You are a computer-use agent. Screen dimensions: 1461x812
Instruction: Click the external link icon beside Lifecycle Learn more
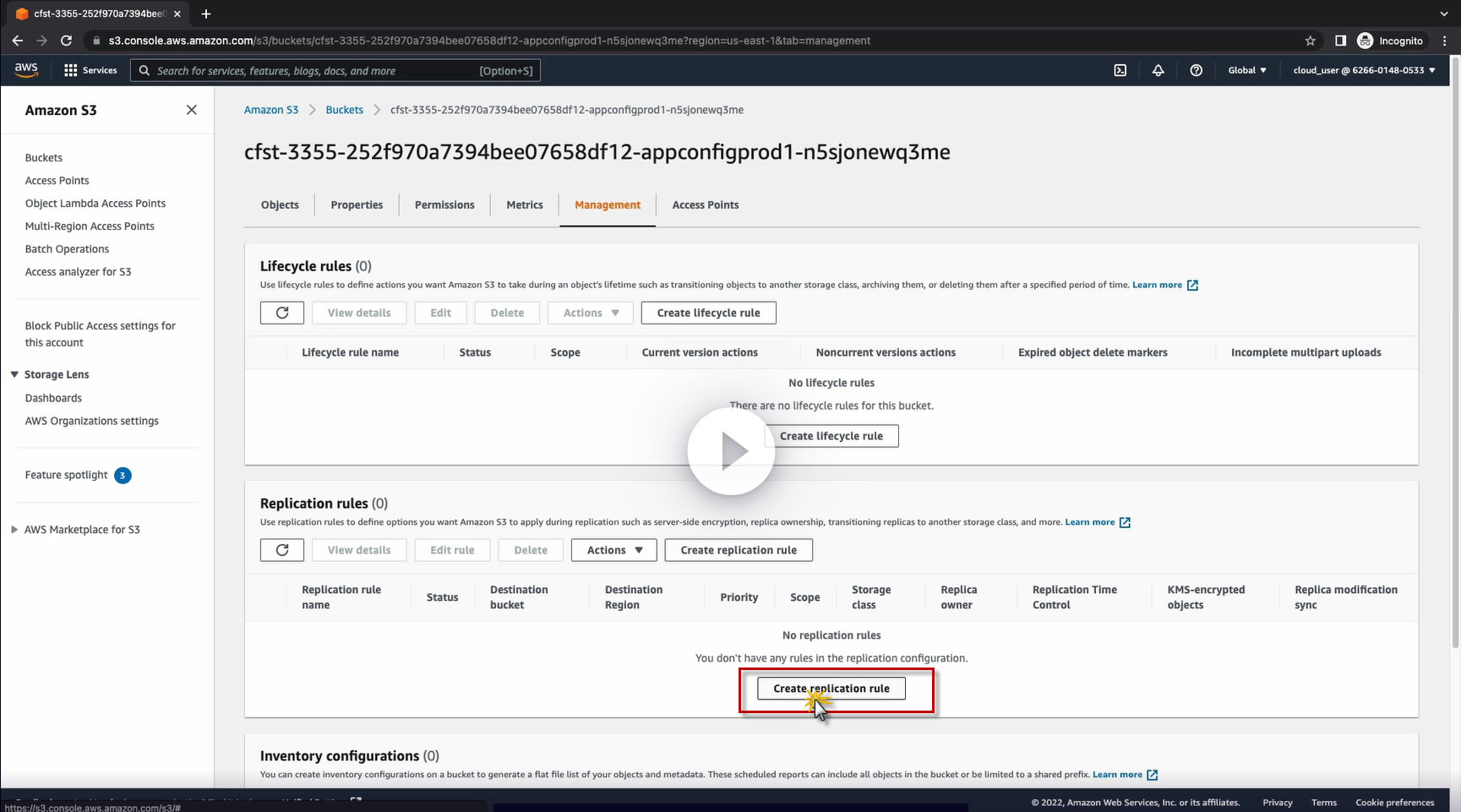click(1192, 286)
